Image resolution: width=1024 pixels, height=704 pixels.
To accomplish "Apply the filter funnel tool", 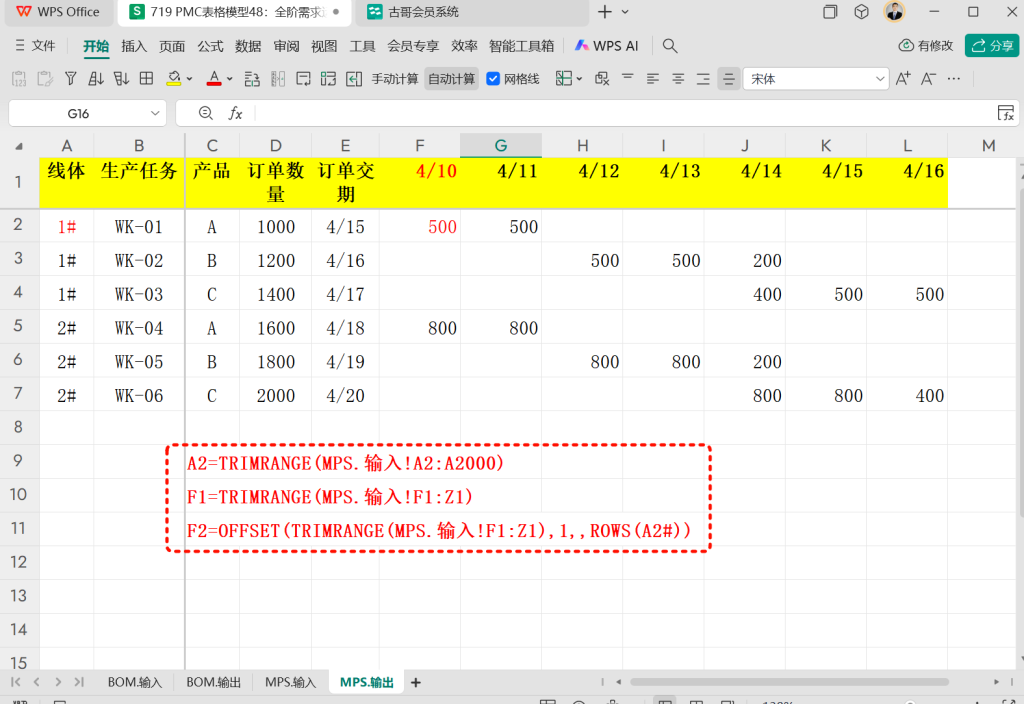I will [x=71, y=79].
